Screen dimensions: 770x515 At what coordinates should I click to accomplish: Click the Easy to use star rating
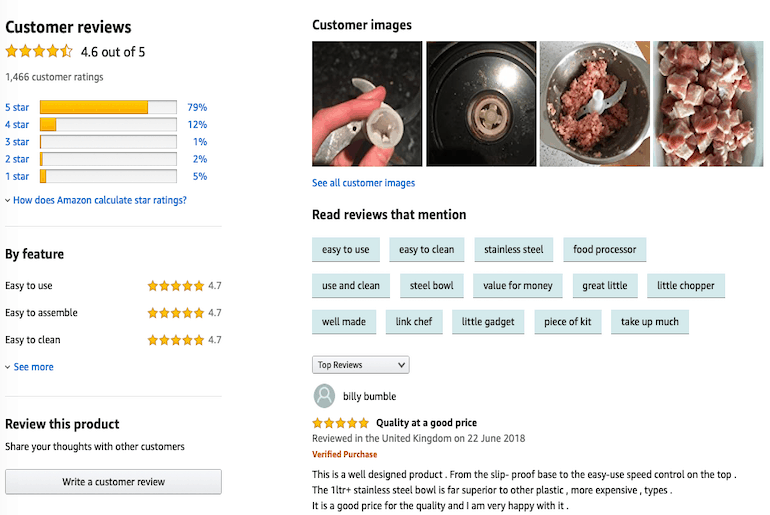click(x=175, y=286)
